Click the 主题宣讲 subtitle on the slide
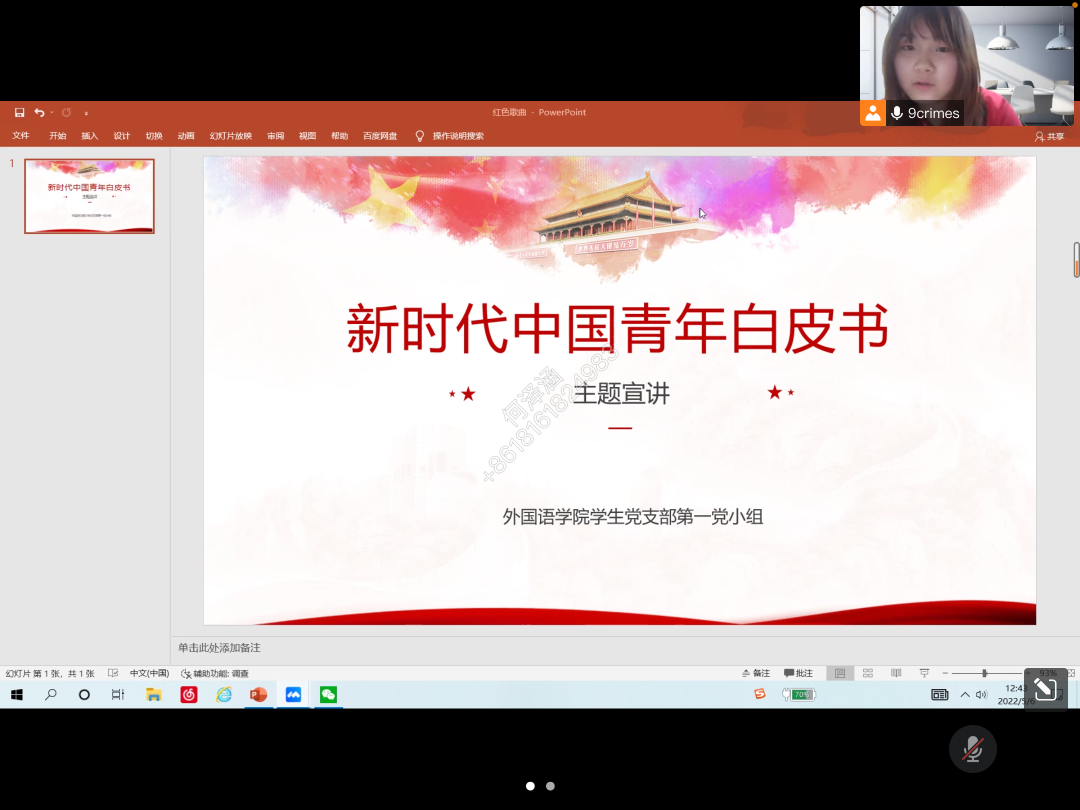The height and width of the screenshot is (810, 1080). pos(621,393)
